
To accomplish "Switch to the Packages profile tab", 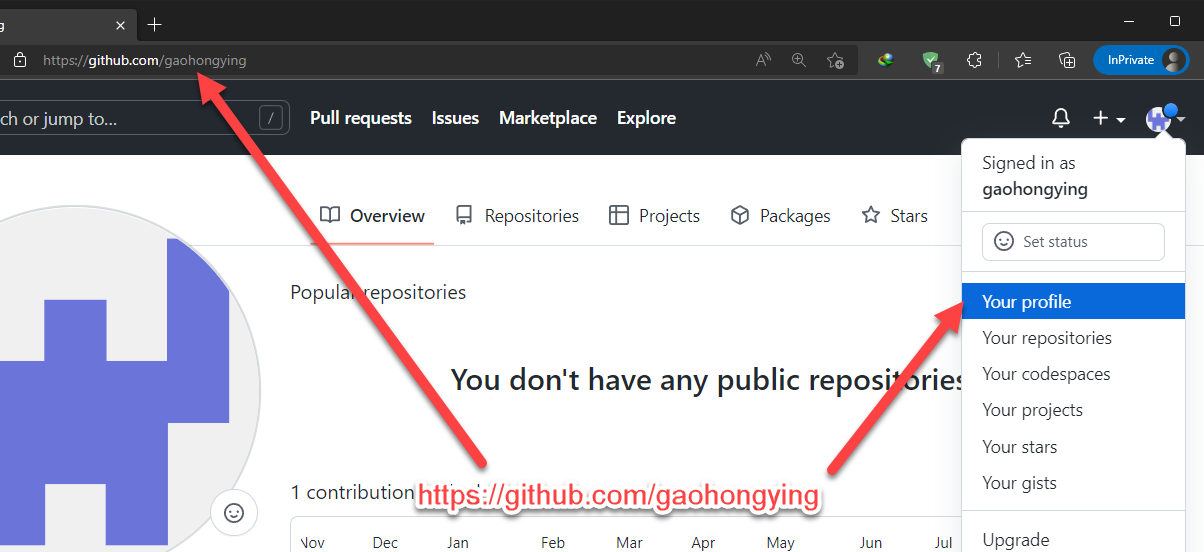I will [x=781, y=215].
